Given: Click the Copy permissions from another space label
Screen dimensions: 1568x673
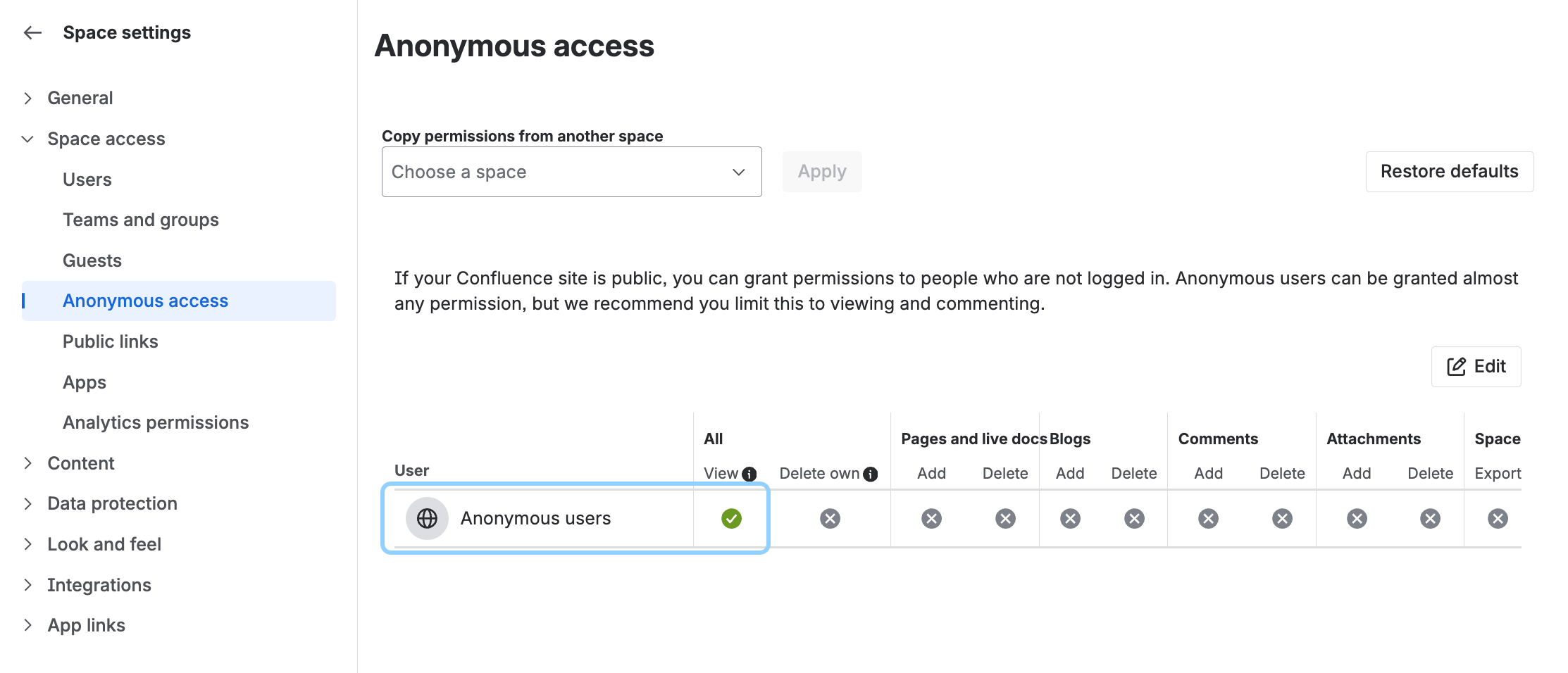Looking at the screenshot, I should pos(522,136).
